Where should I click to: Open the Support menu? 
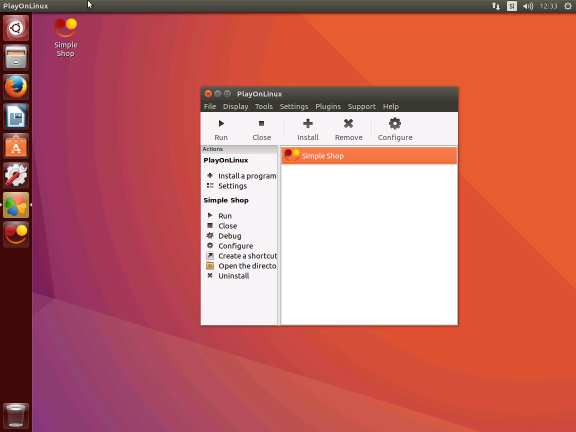[x=361, y=107]
